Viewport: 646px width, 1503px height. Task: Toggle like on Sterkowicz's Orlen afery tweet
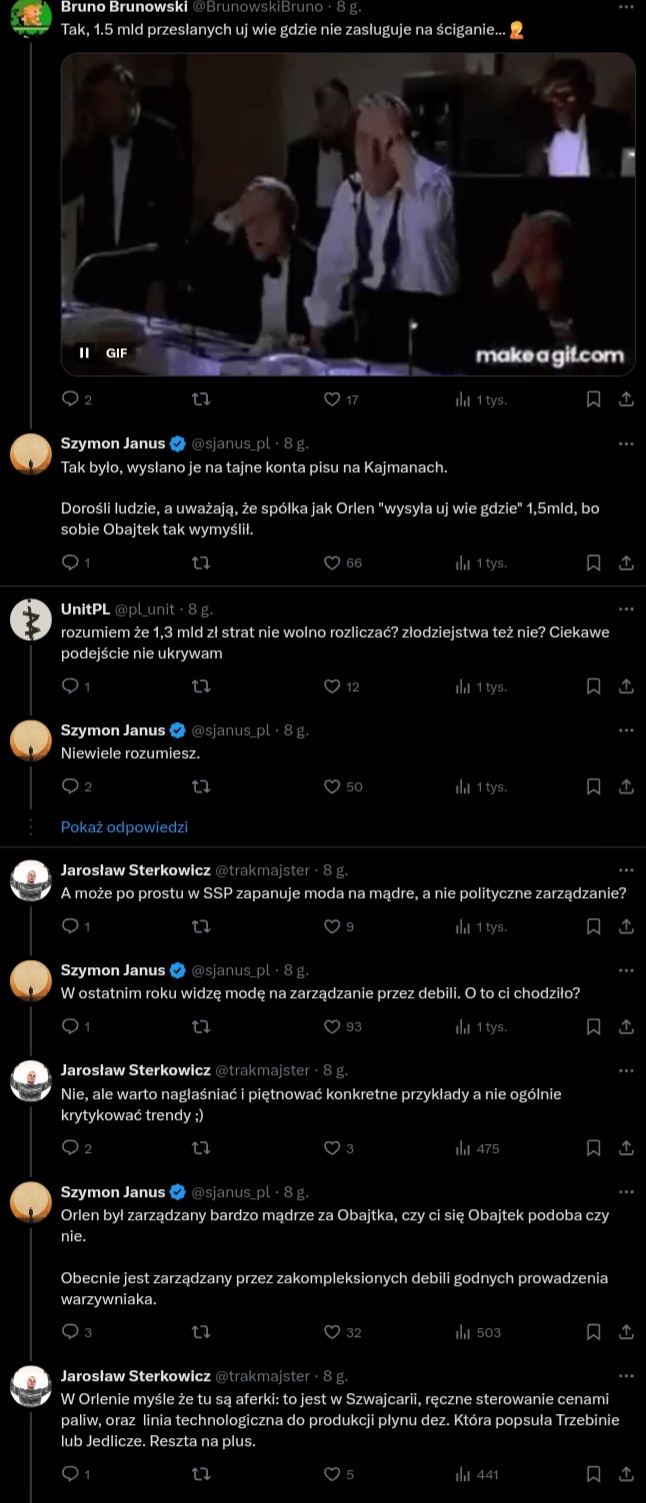pyautogui.click(x=333, y=1474)
